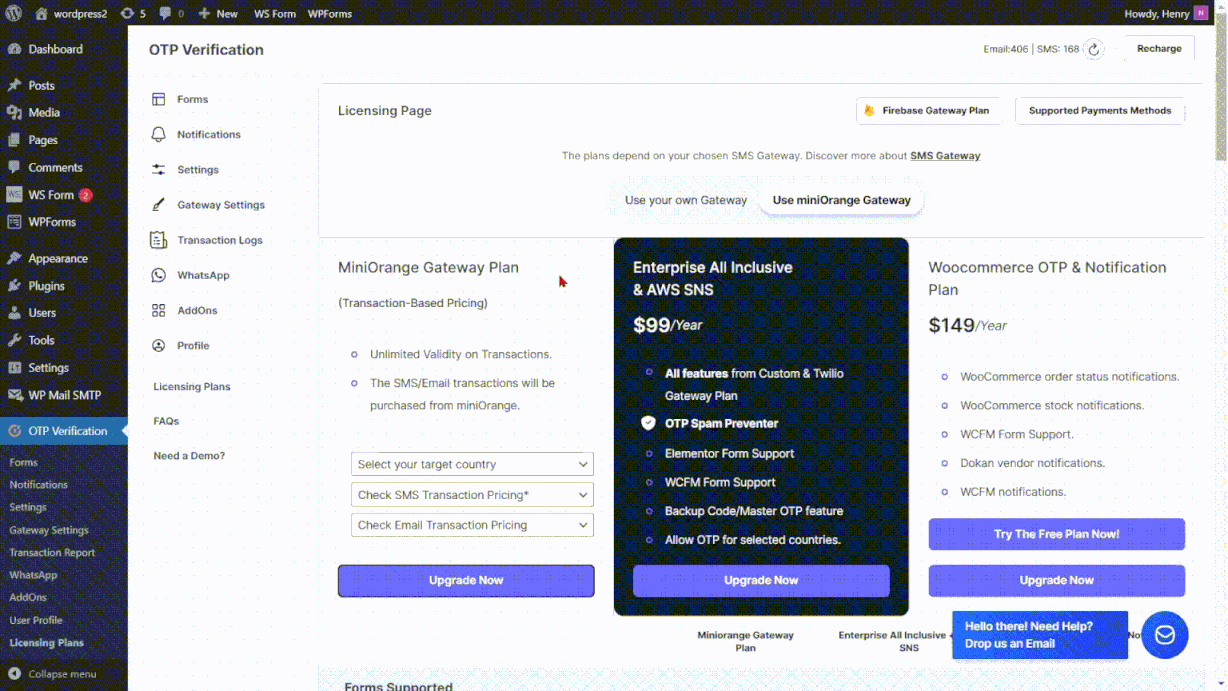
Task: Open Check SMS Transaction Pricing dropdown
Action: click(x=472, y=495)
